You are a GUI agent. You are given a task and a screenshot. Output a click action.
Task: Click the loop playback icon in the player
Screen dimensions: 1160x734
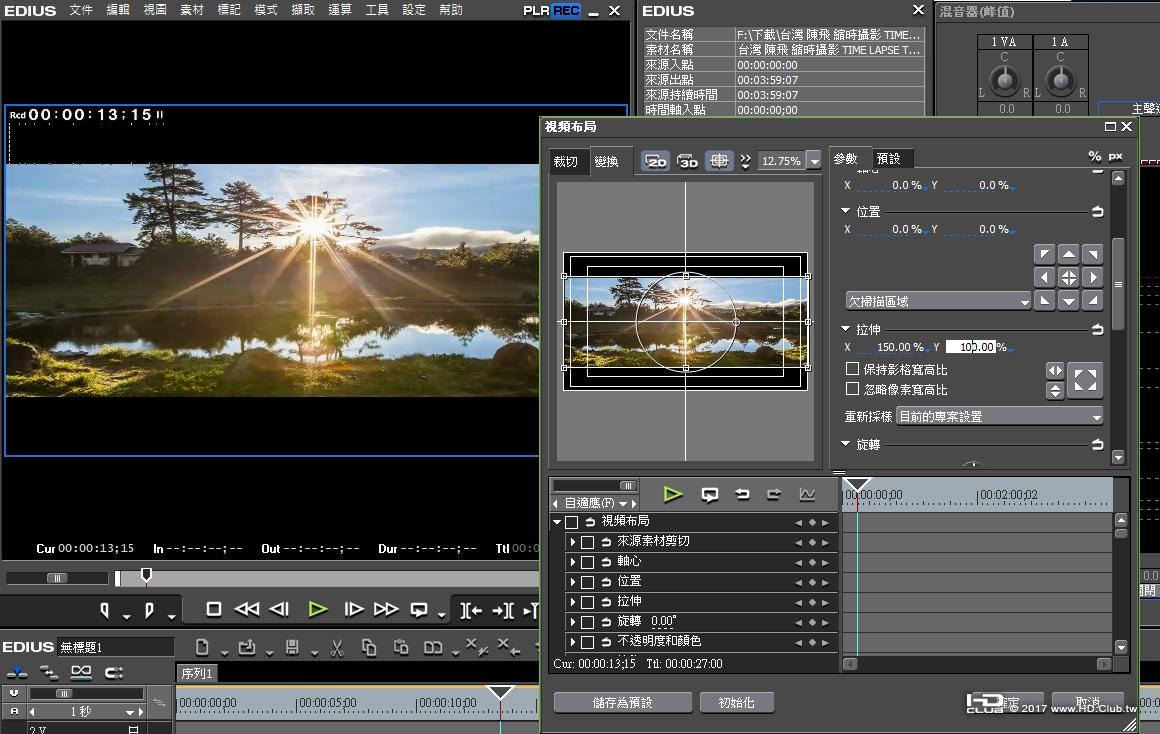pos(419,610)
